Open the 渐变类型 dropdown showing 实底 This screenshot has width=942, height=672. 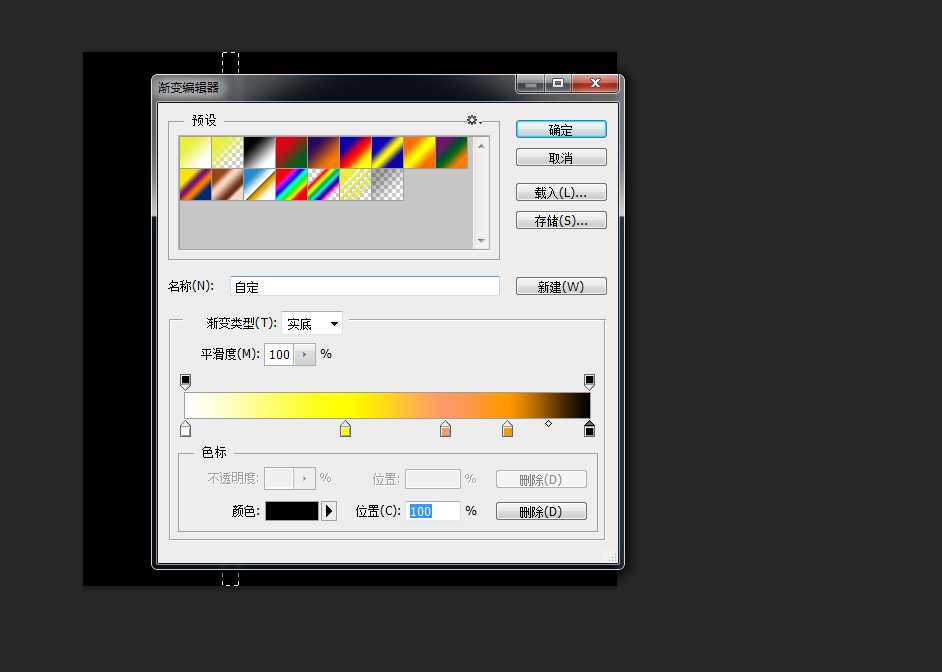333,323
